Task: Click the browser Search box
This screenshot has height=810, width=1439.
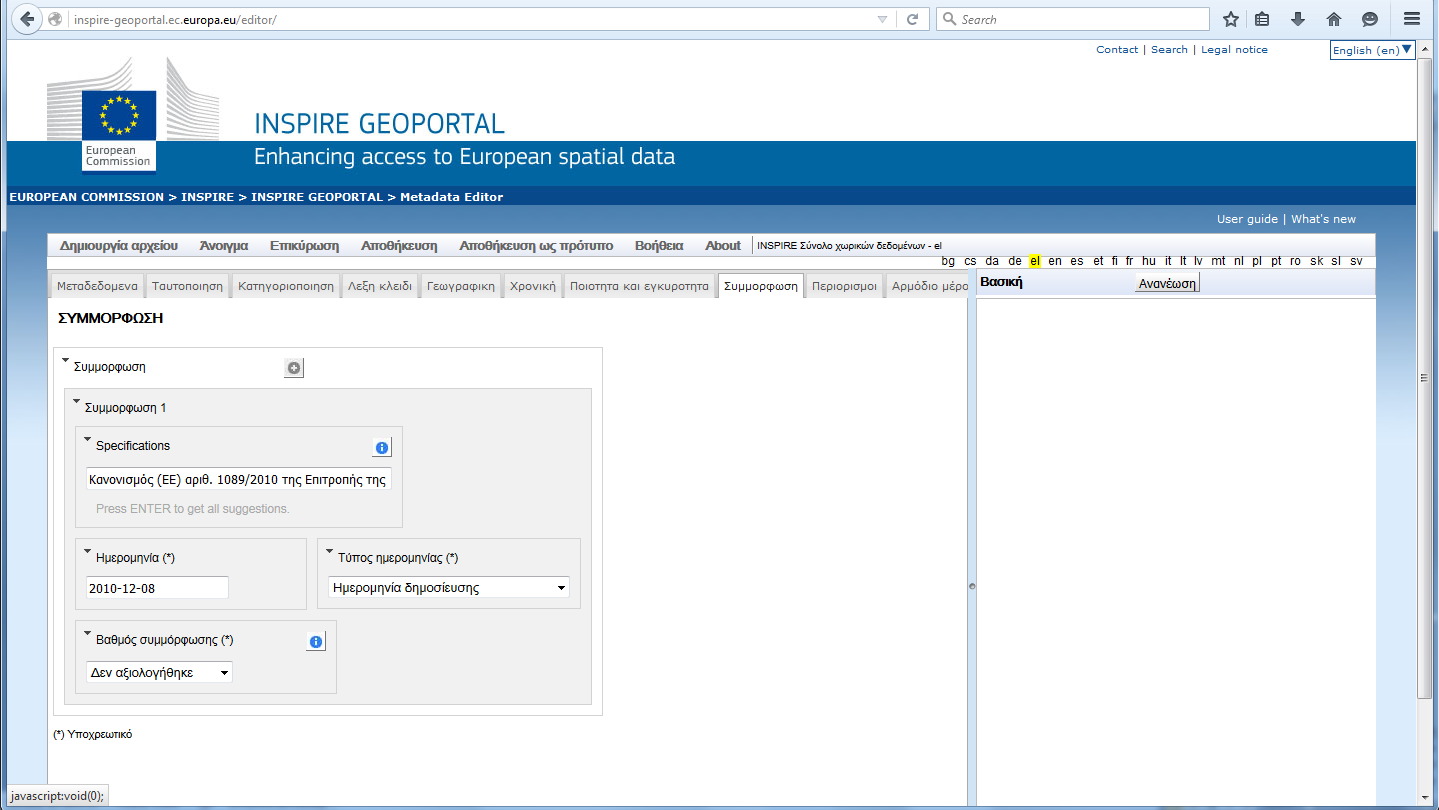Action: point(1072,19)
